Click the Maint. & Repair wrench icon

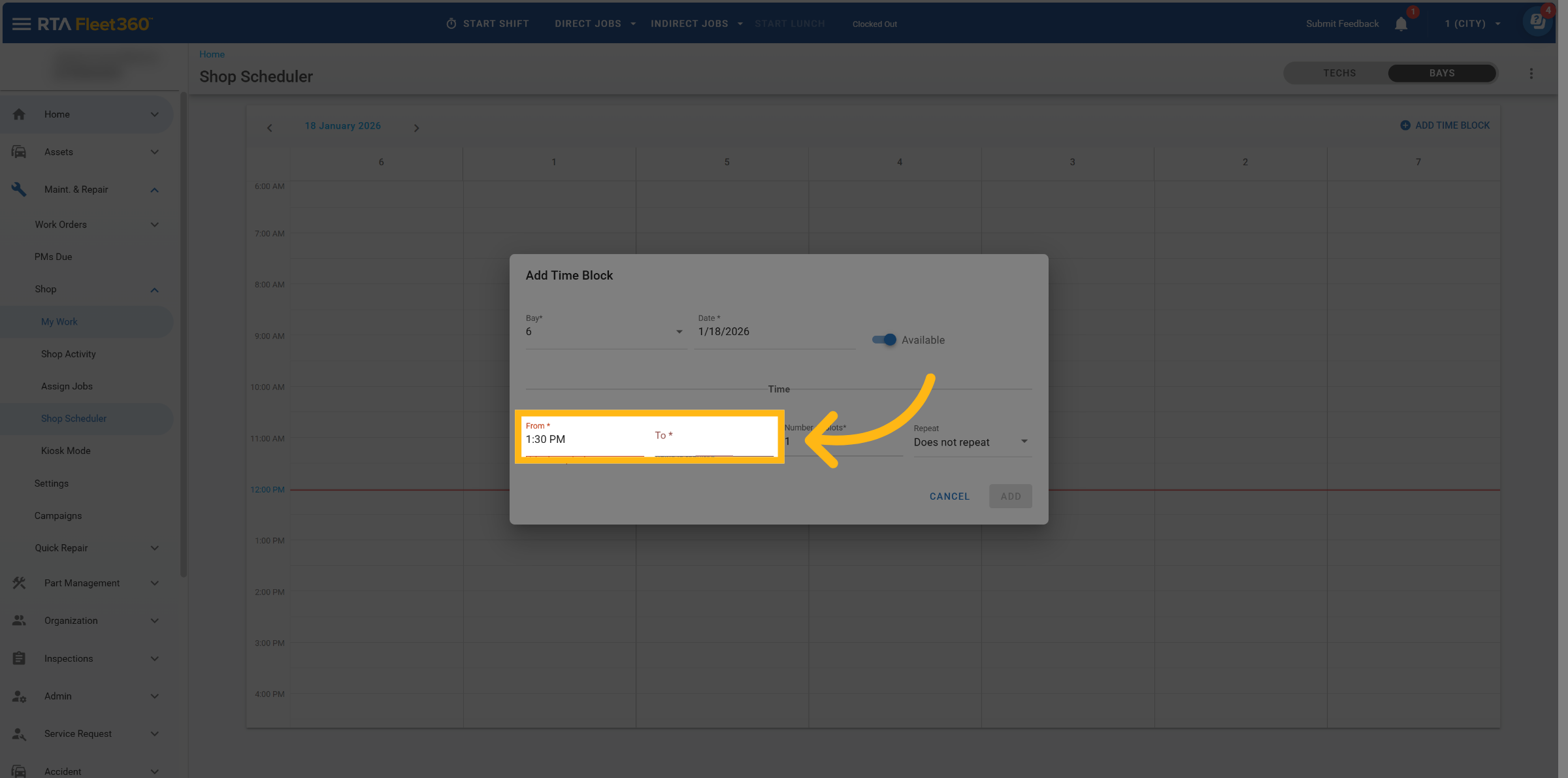(19, 189)
